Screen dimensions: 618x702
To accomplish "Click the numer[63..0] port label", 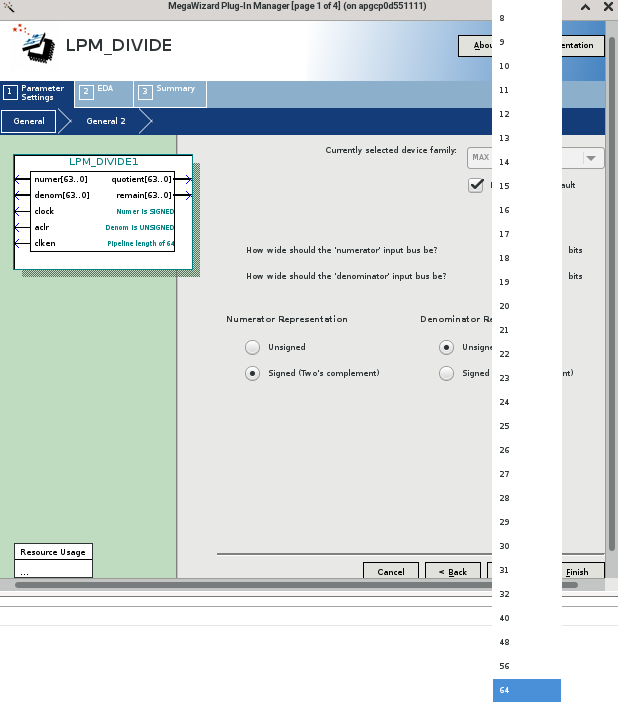I will point(61,180).
